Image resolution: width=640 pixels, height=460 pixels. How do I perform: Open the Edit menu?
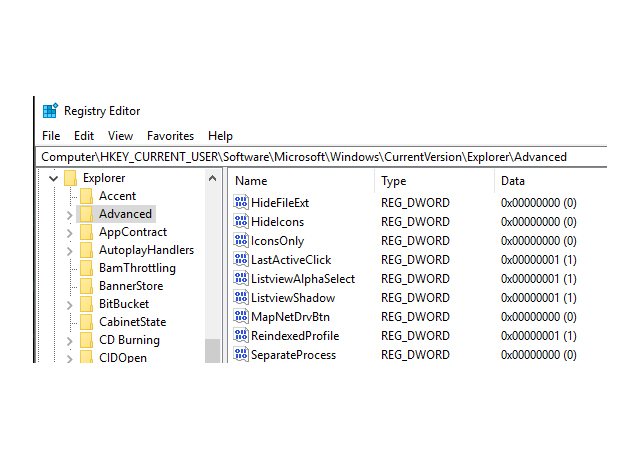(x=84, y=136)
